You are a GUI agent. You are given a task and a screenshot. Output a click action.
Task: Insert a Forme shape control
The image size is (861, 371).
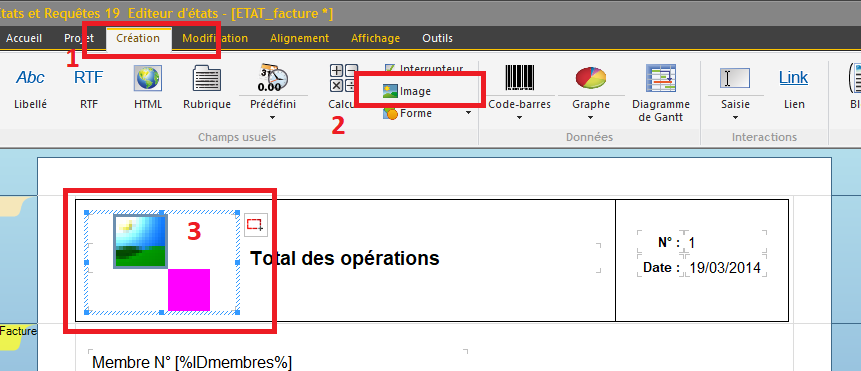[x=408, y=113]
